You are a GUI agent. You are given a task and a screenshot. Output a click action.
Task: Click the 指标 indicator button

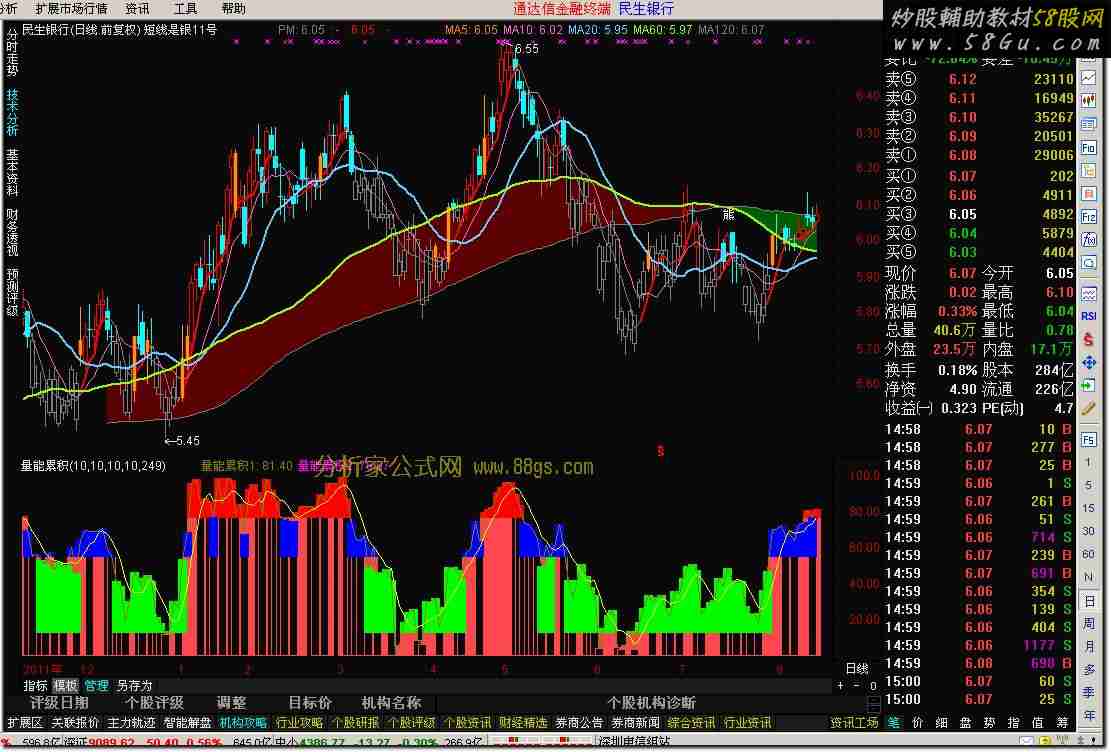35,686
